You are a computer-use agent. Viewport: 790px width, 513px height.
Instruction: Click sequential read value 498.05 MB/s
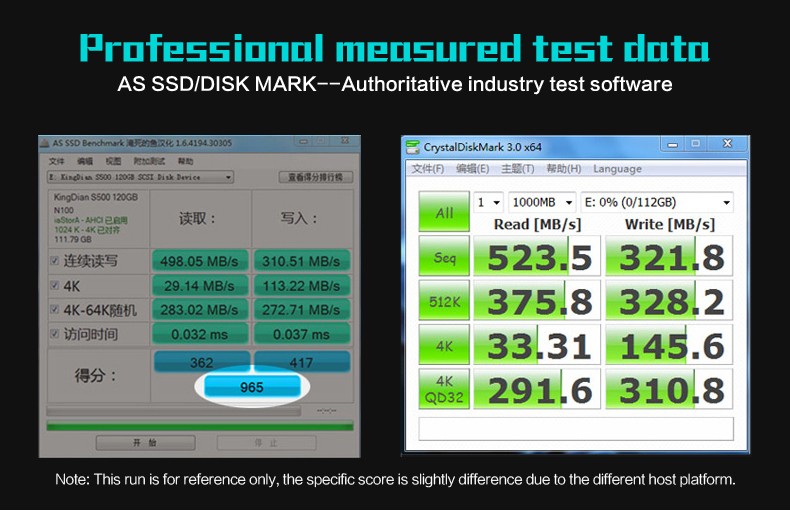(200, 261)
